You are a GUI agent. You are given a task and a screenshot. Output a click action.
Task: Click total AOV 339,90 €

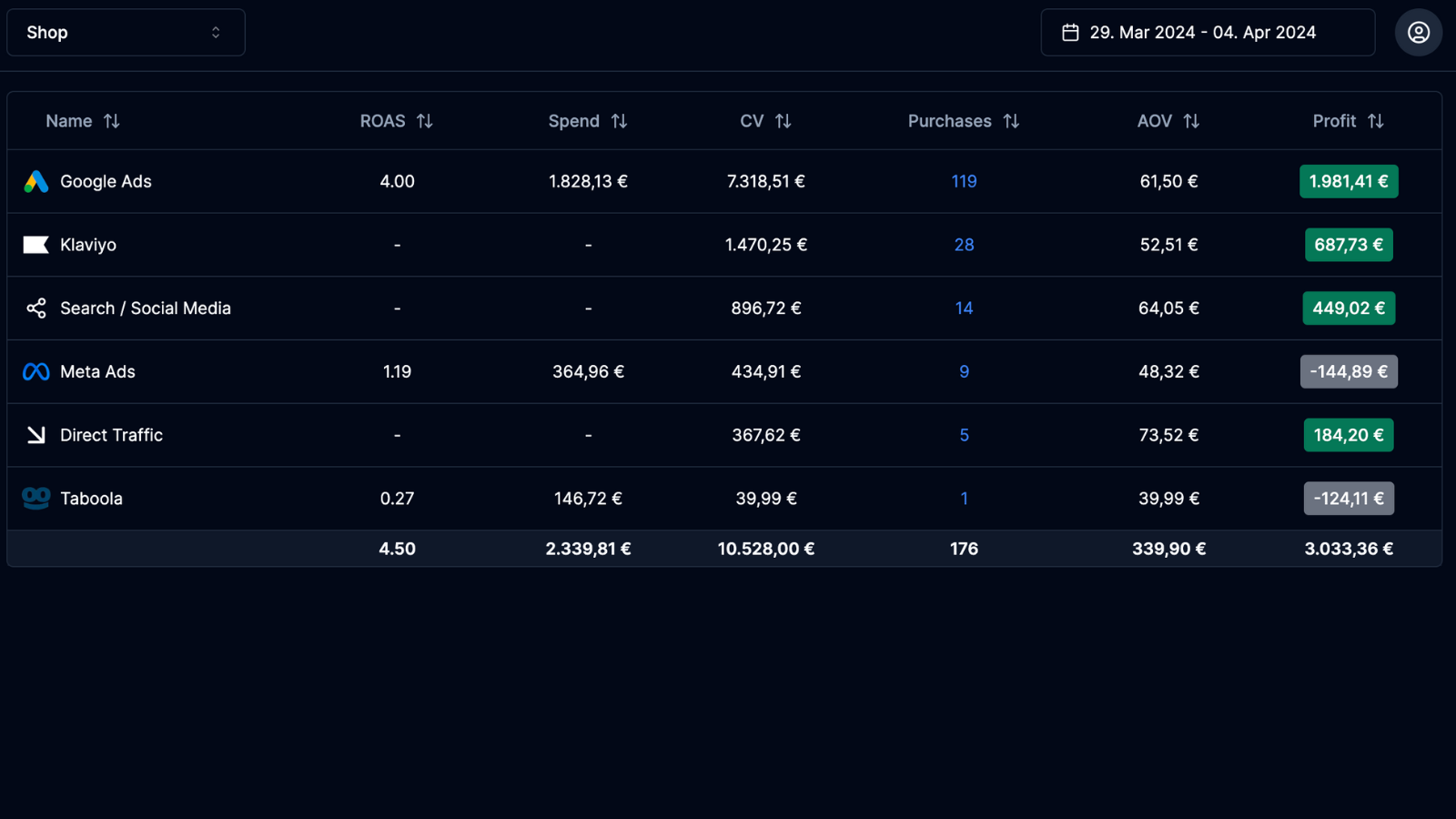1168,549
